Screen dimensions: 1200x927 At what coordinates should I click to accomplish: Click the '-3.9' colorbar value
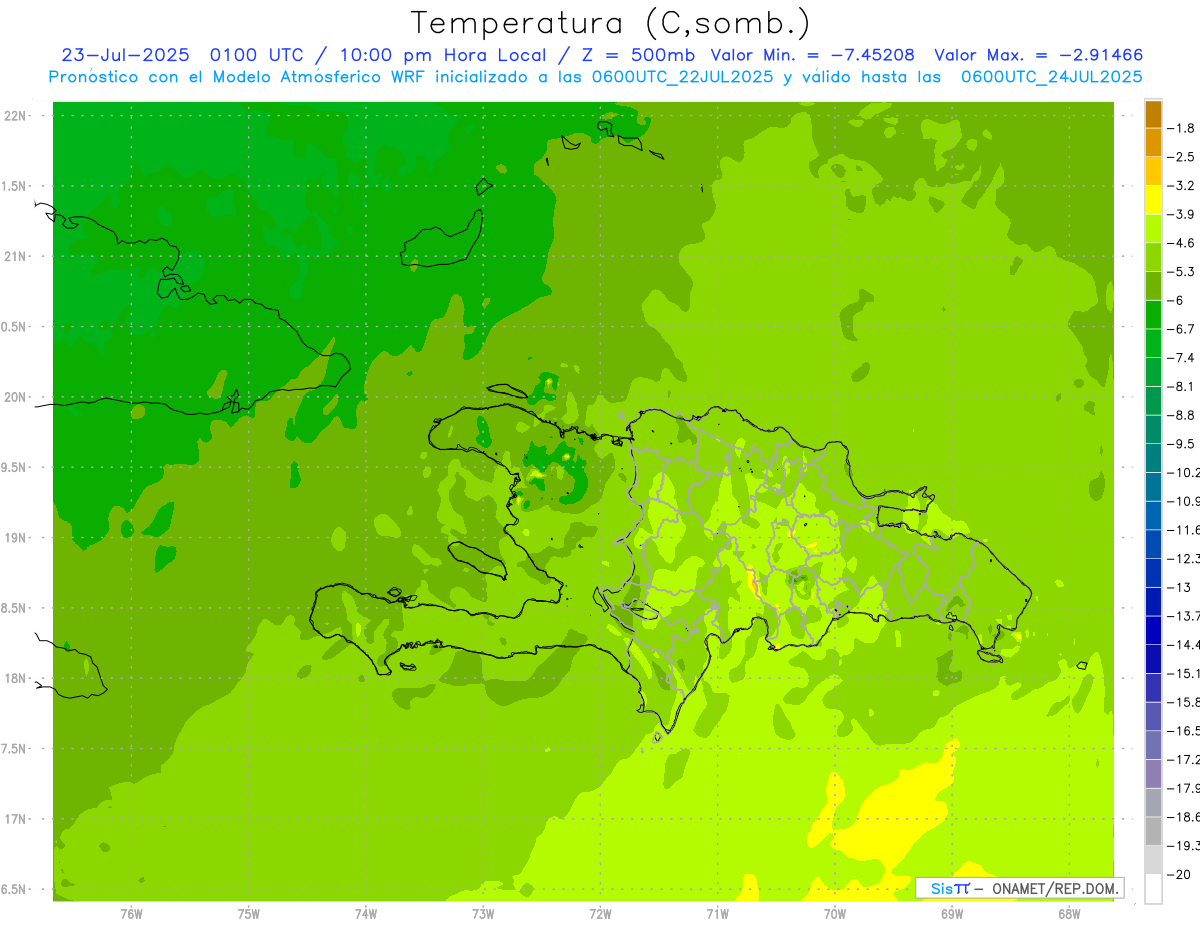tap(1182, 214)
